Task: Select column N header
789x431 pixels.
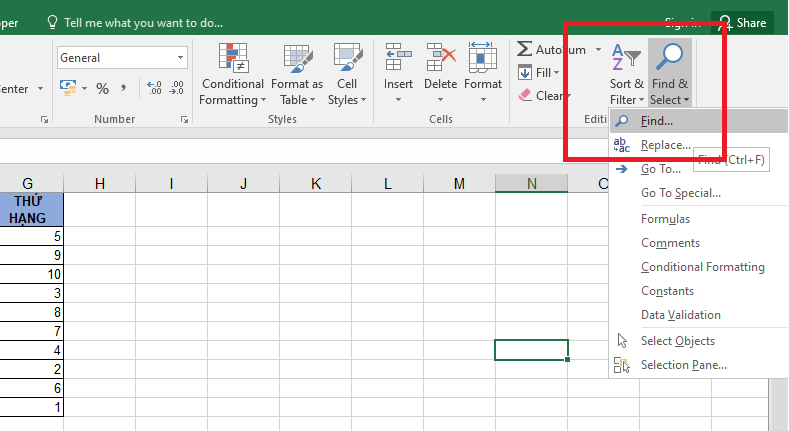Action: tap(531, 184)
